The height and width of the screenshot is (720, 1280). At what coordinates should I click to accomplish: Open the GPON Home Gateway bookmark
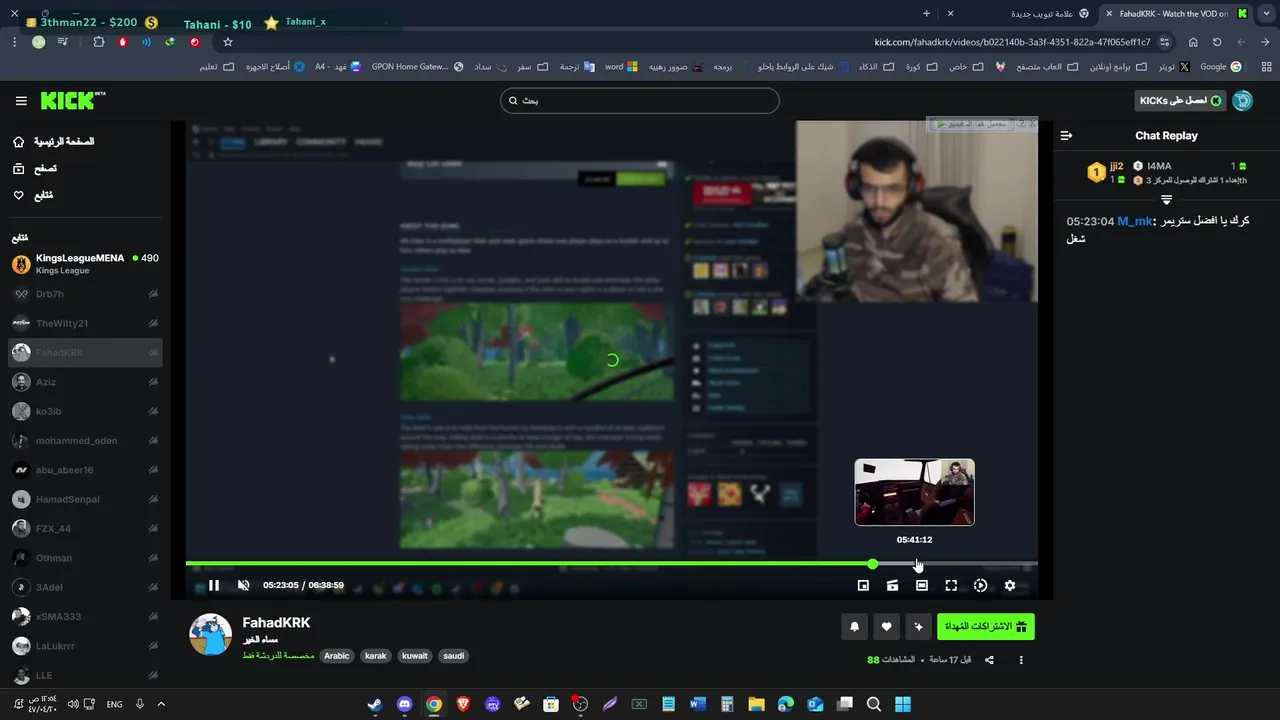(x=418, y=67)
